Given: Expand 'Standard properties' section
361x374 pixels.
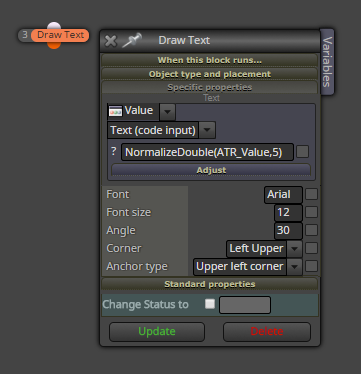Looking at the screenshot, I should click(x=210, y=284).
